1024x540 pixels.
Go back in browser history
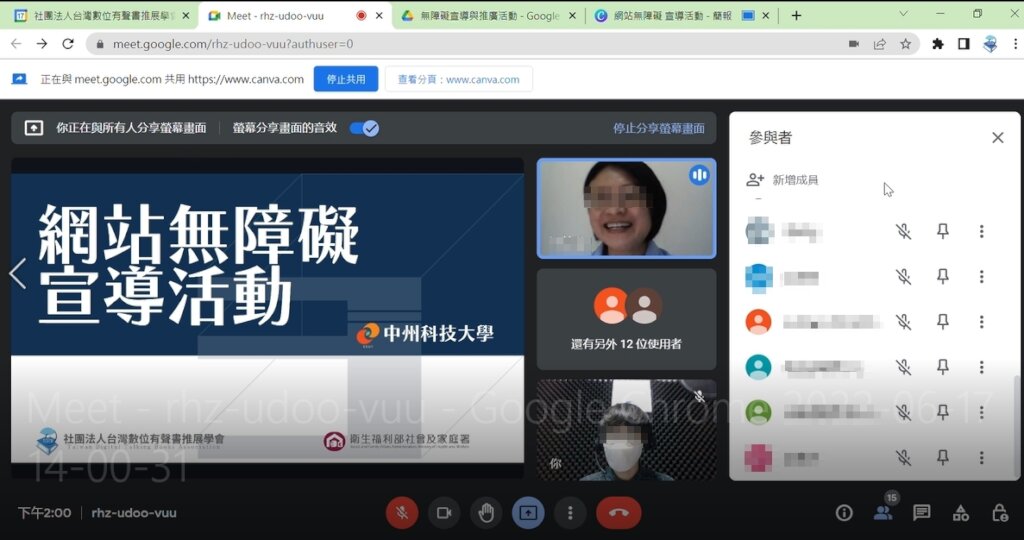coord(16,44)
